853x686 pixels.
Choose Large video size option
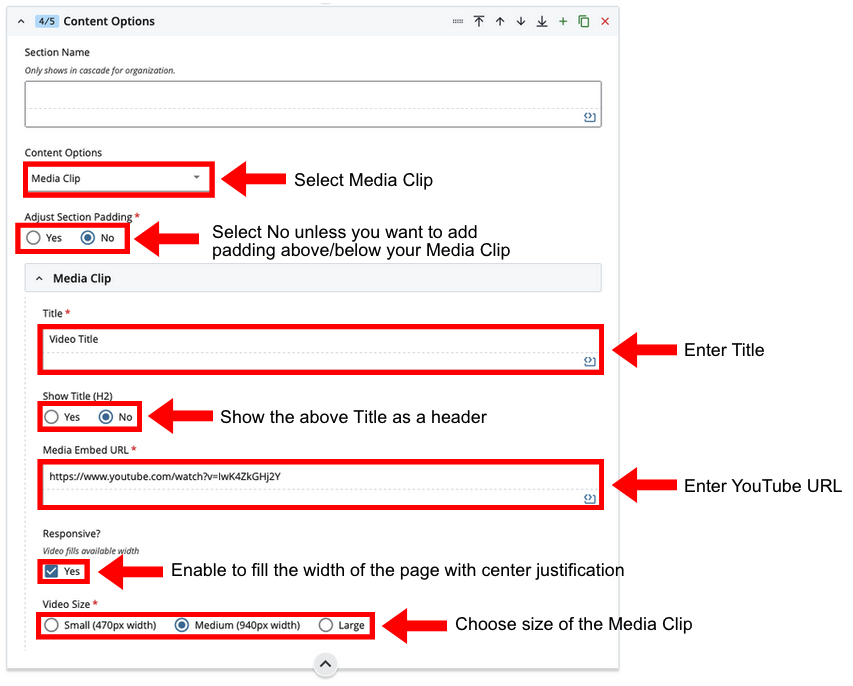pos(326,625)
